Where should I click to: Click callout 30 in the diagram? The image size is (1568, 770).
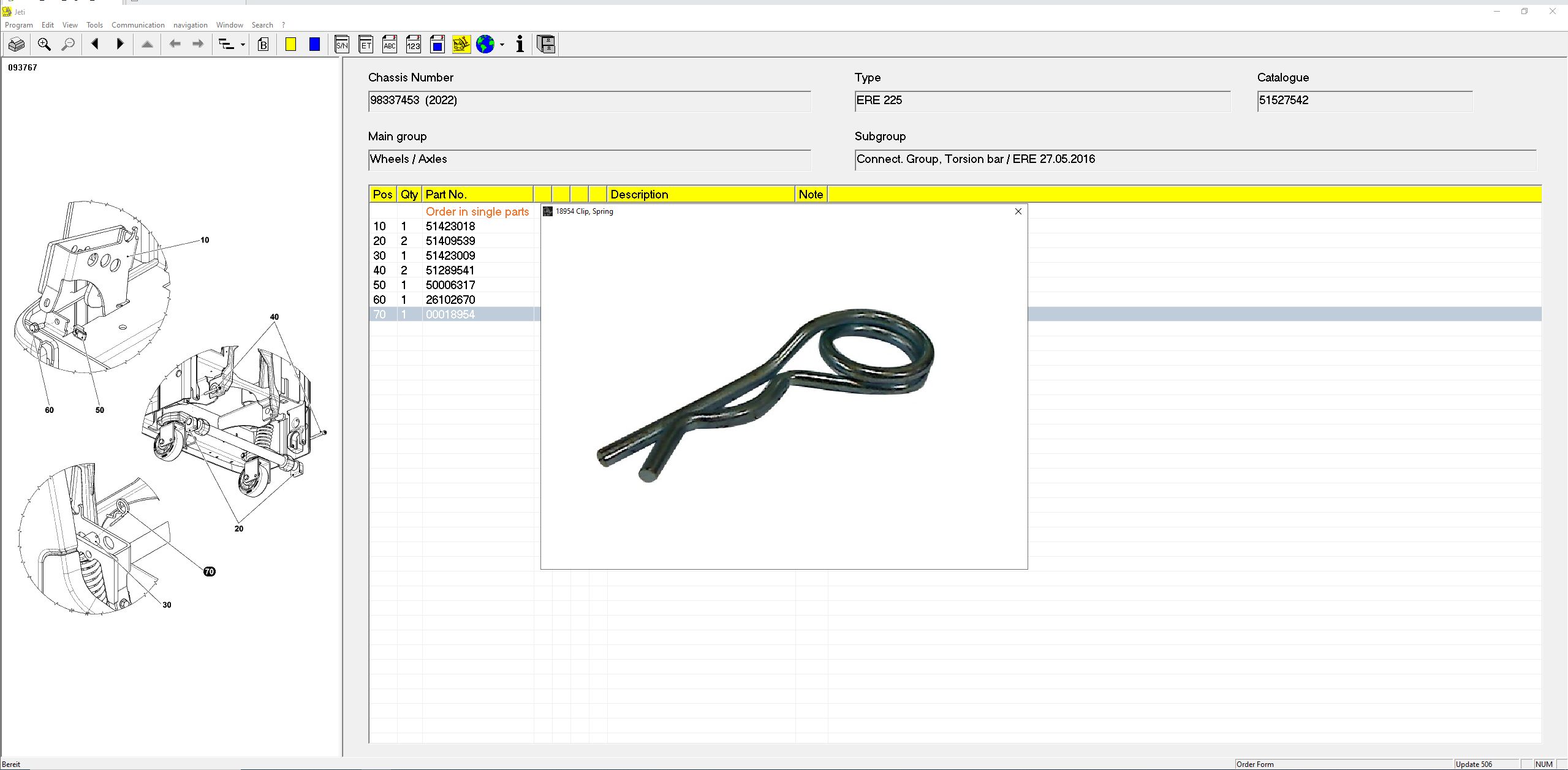(167, 605)
